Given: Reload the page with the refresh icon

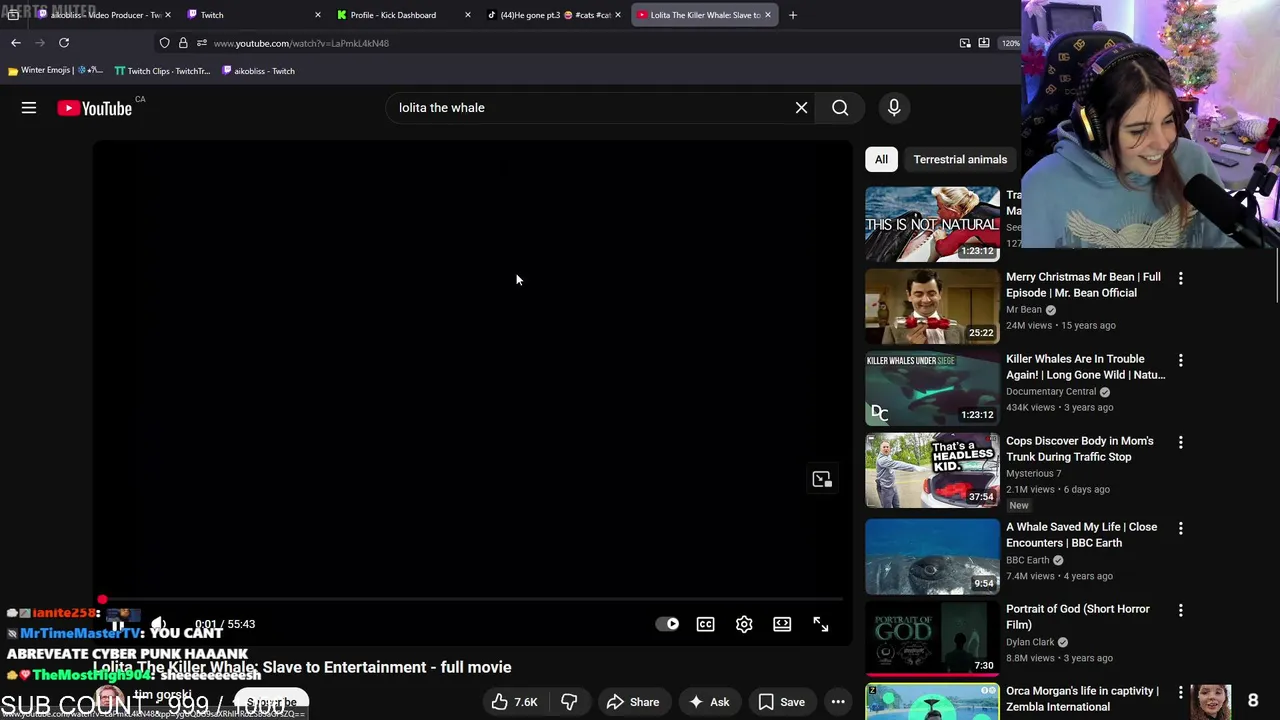Looking at the screenshot, I should click(x=64, y=43).
